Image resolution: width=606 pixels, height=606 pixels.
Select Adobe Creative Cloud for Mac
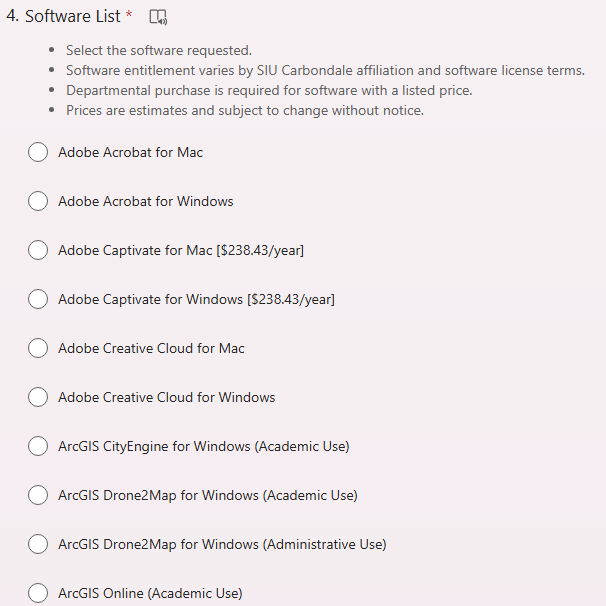pyautogui.click(x=38, y=348)
